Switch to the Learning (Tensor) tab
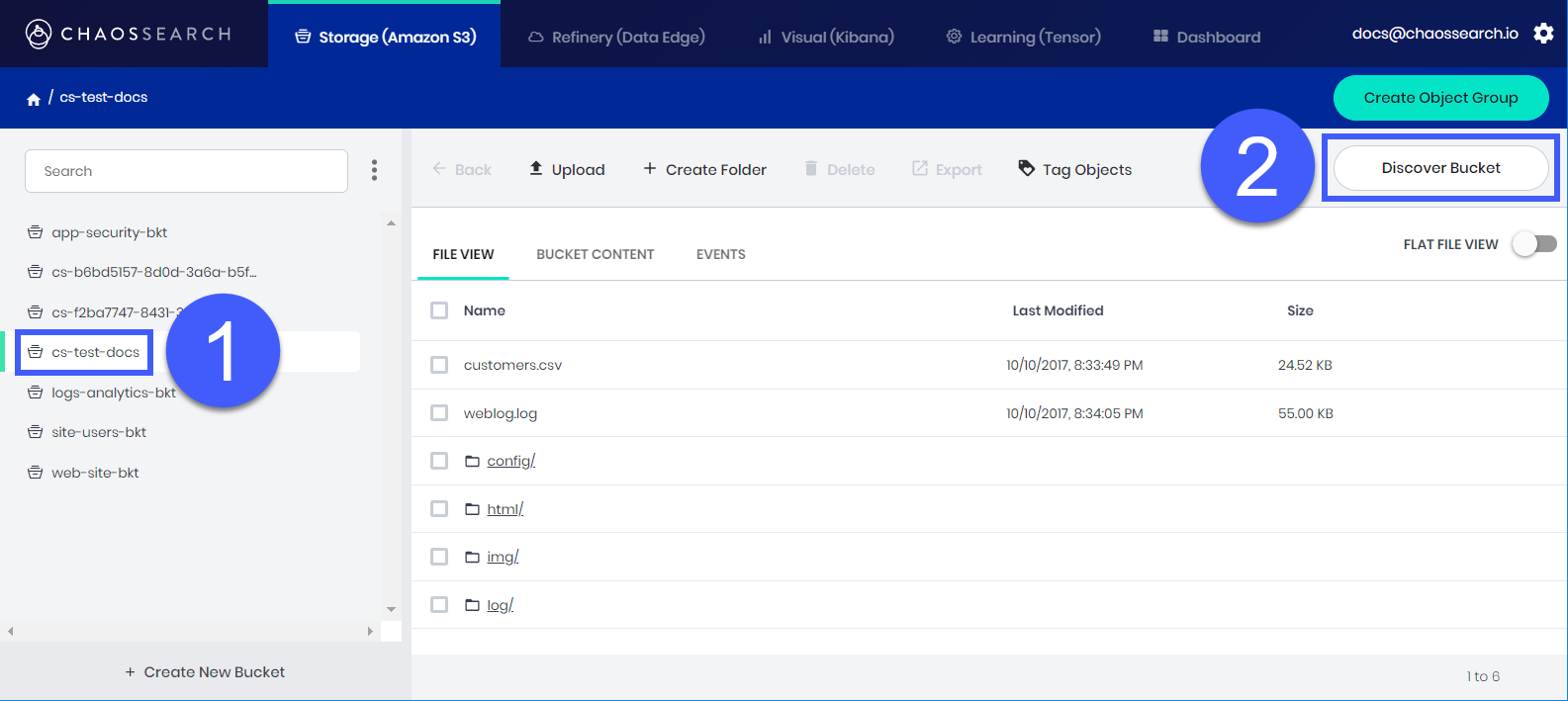Screen dimensions: 1568x701 (1024, 37)
